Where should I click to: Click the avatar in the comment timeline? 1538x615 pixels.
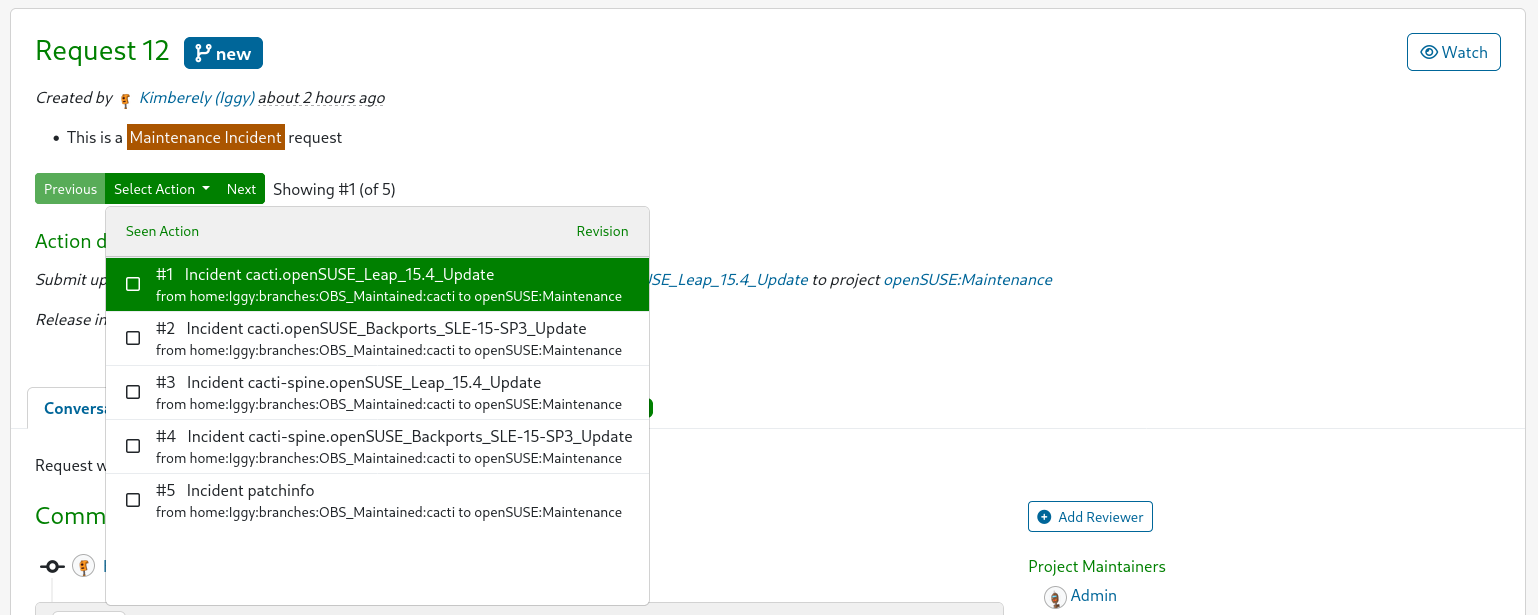[83, 565]
